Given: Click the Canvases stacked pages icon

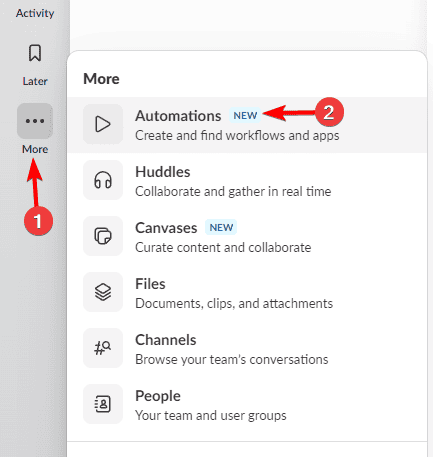Looking at the screenshot, I should [103, 236].
